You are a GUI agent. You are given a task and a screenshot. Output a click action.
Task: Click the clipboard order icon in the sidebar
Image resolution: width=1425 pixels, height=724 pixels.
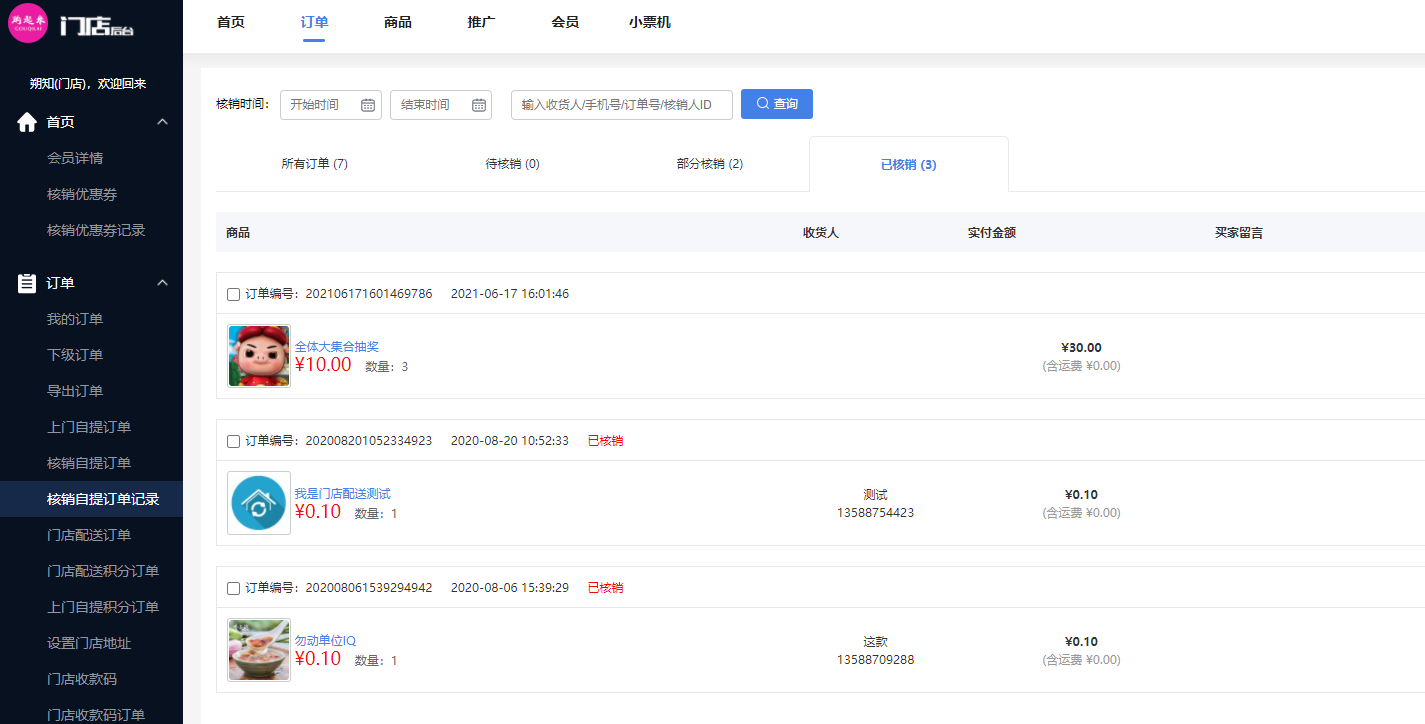[27, 283]
